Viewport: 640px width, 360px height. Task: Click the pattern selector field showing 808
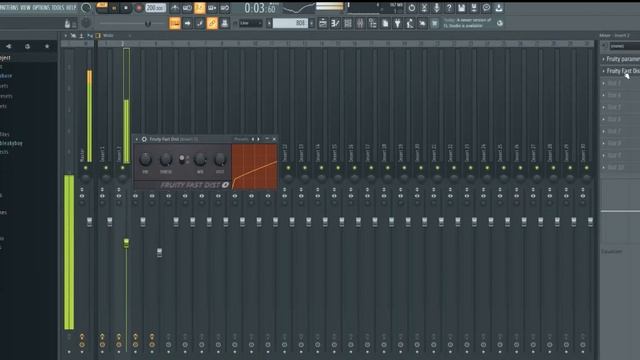coord(290,23)
